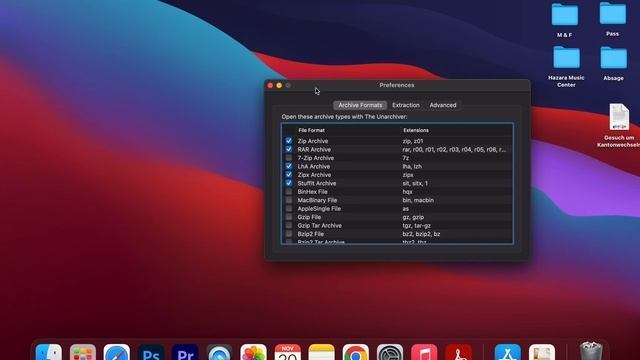This screenshot has height=360, width=640.
Task: Select the Pass desktop folder
Action: [613, 13]
